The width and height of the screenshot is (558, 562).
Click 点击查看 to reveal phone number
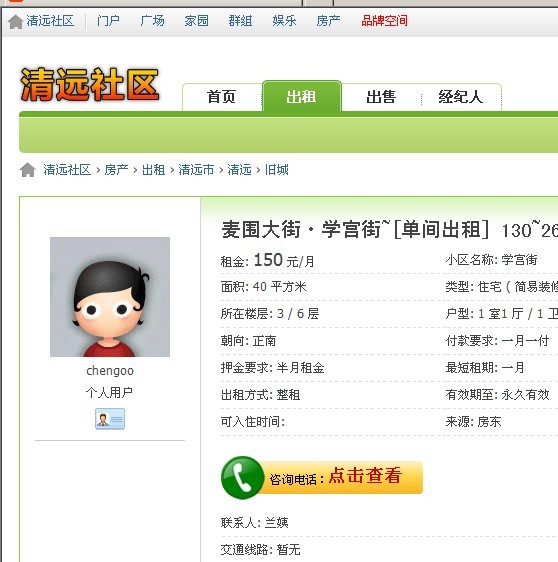[x=365, y=476]
